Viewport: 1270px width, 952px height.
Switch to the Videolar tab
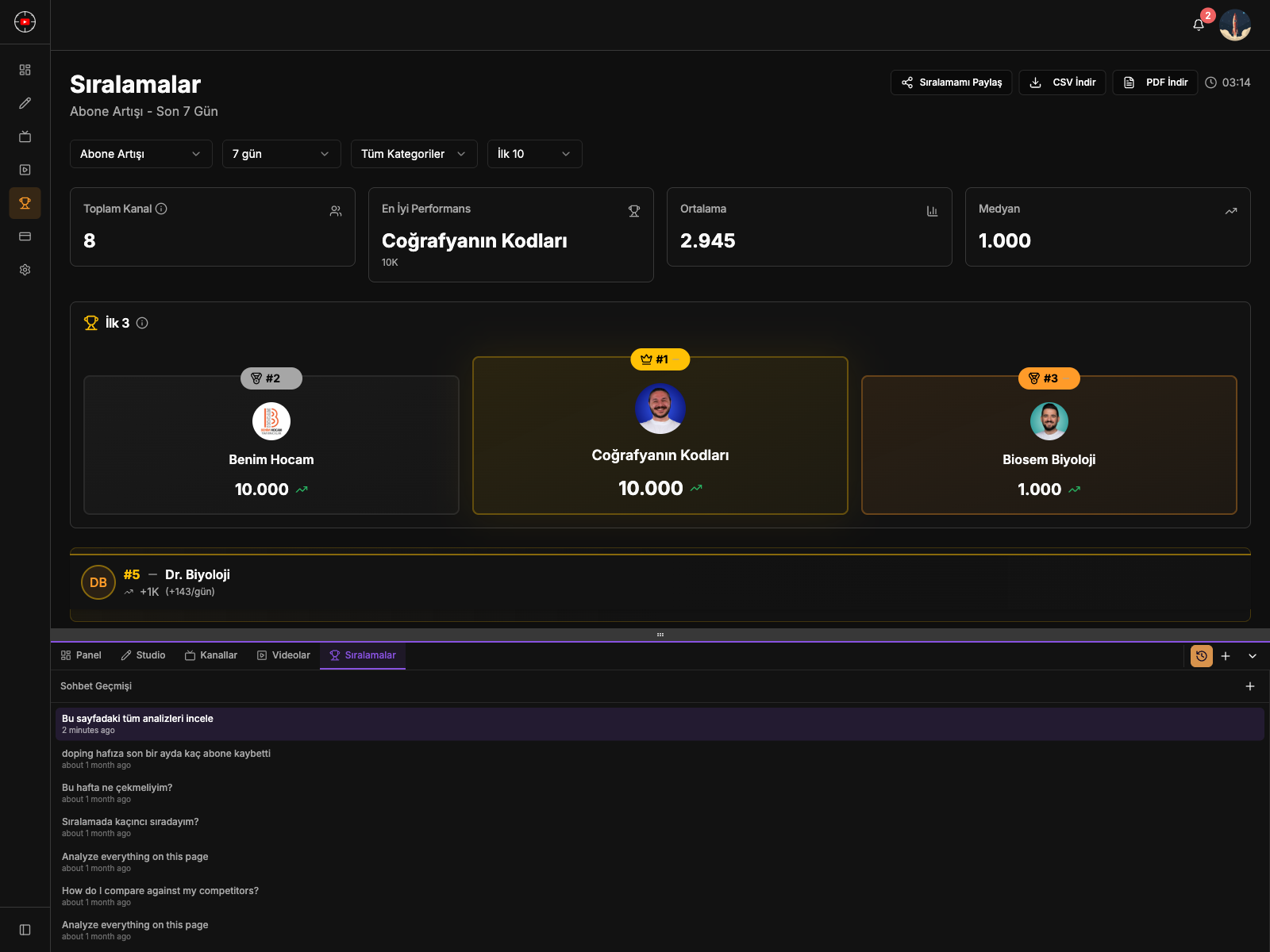tap(283, 655)
